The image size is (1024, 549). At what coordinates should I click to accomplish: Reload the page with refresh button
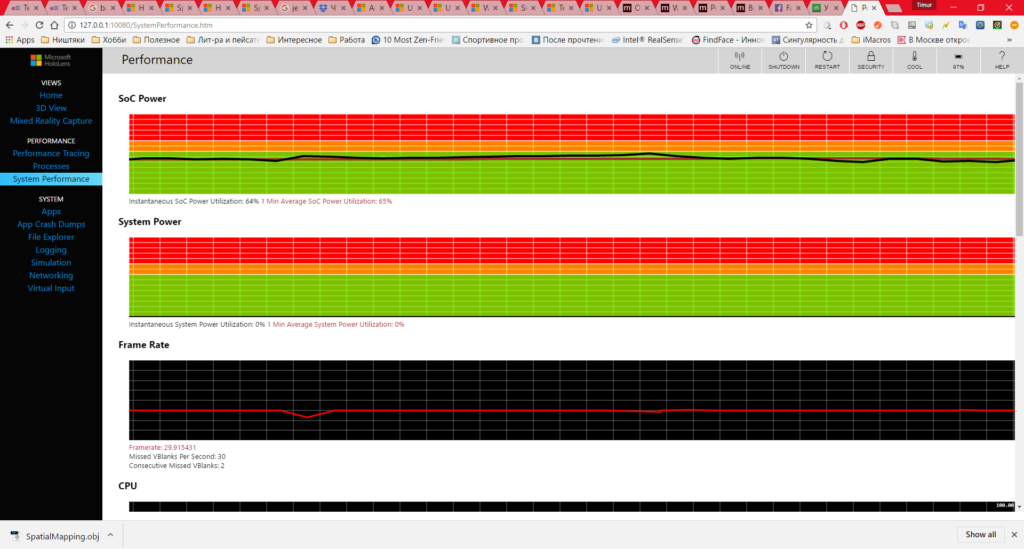point(39,25)
